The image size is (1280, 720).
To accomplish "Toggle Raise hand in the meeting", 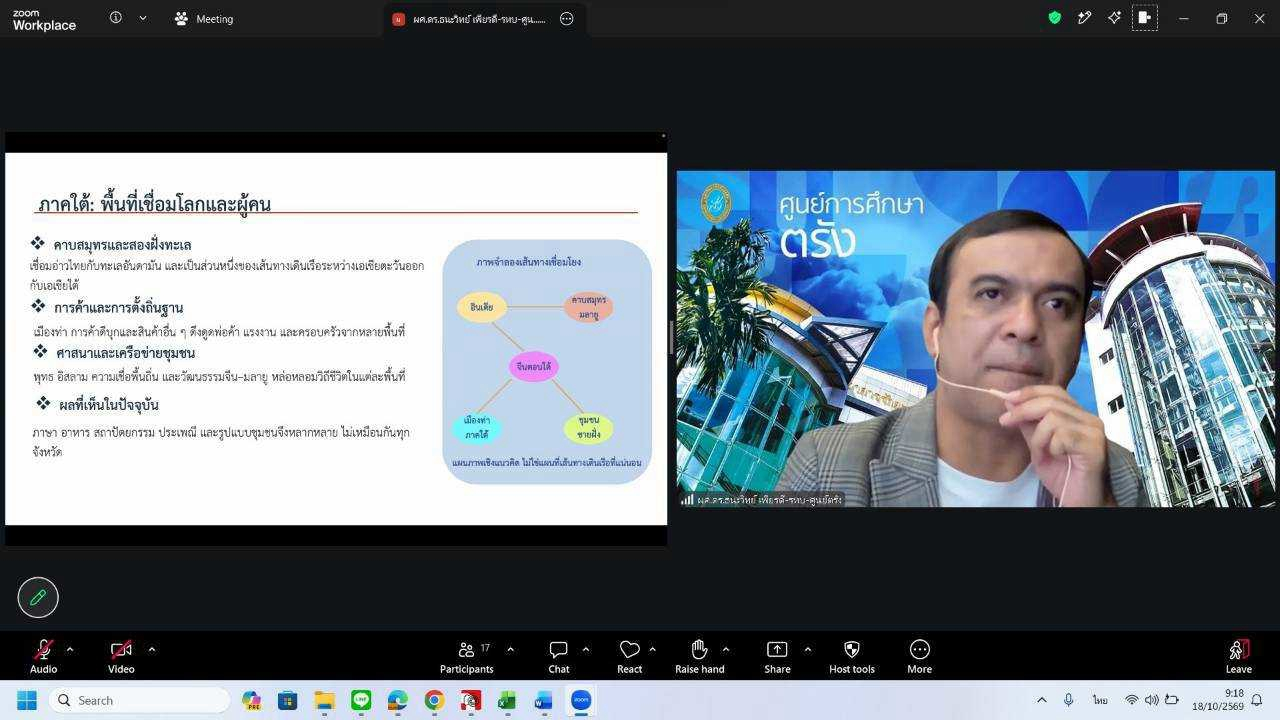I will (x=699, y=656).
